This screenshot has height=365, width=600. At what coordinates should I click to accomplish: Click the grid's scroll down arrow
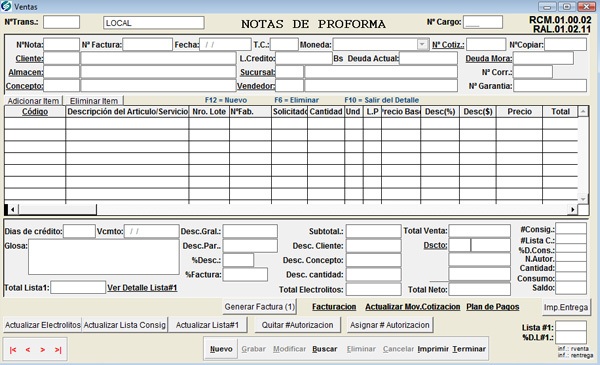point(583,199)
